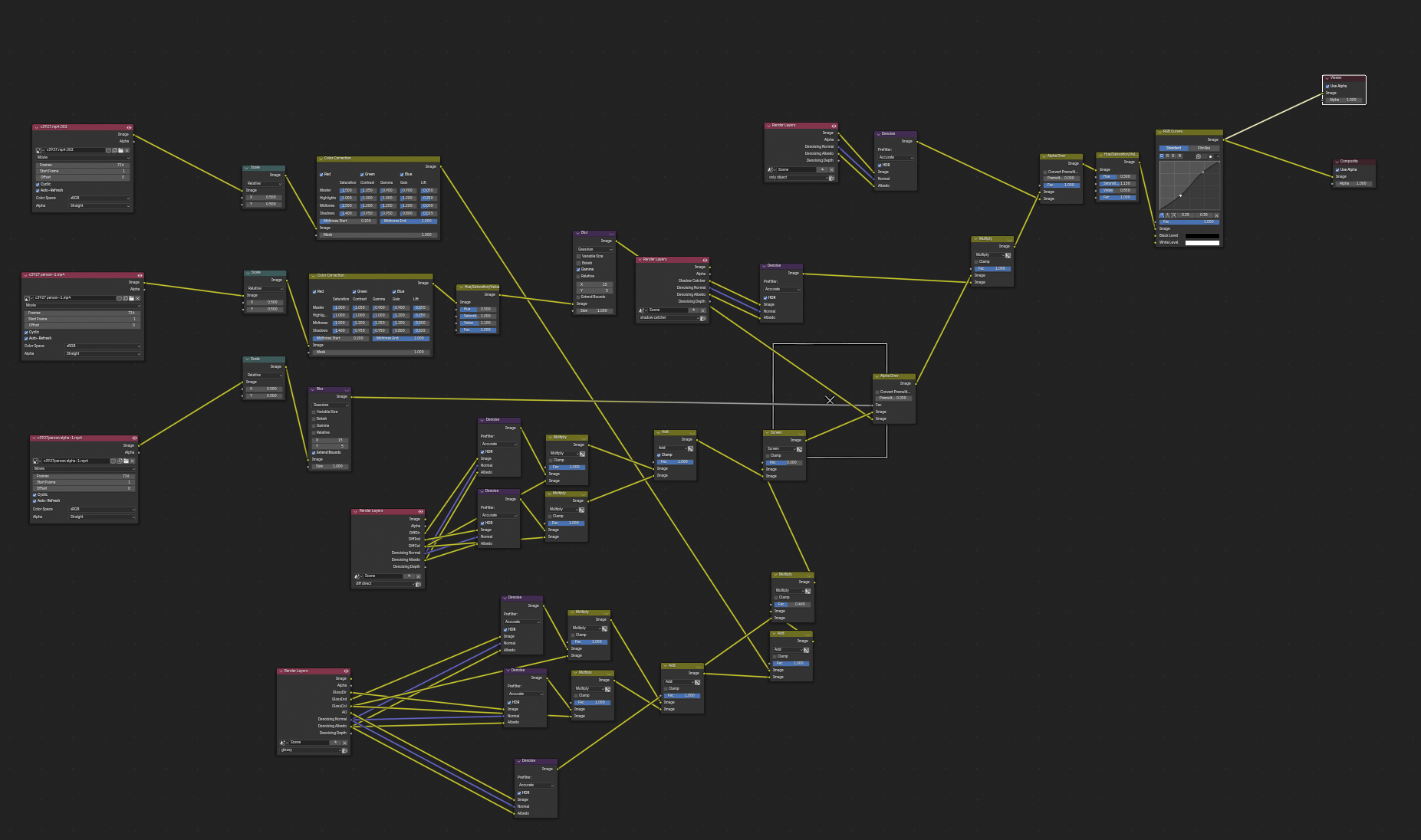Image resolution: width=1421 pixels, height=840 pixels.
Task: Click Composite node header
Action: (x=1354, y=161)
